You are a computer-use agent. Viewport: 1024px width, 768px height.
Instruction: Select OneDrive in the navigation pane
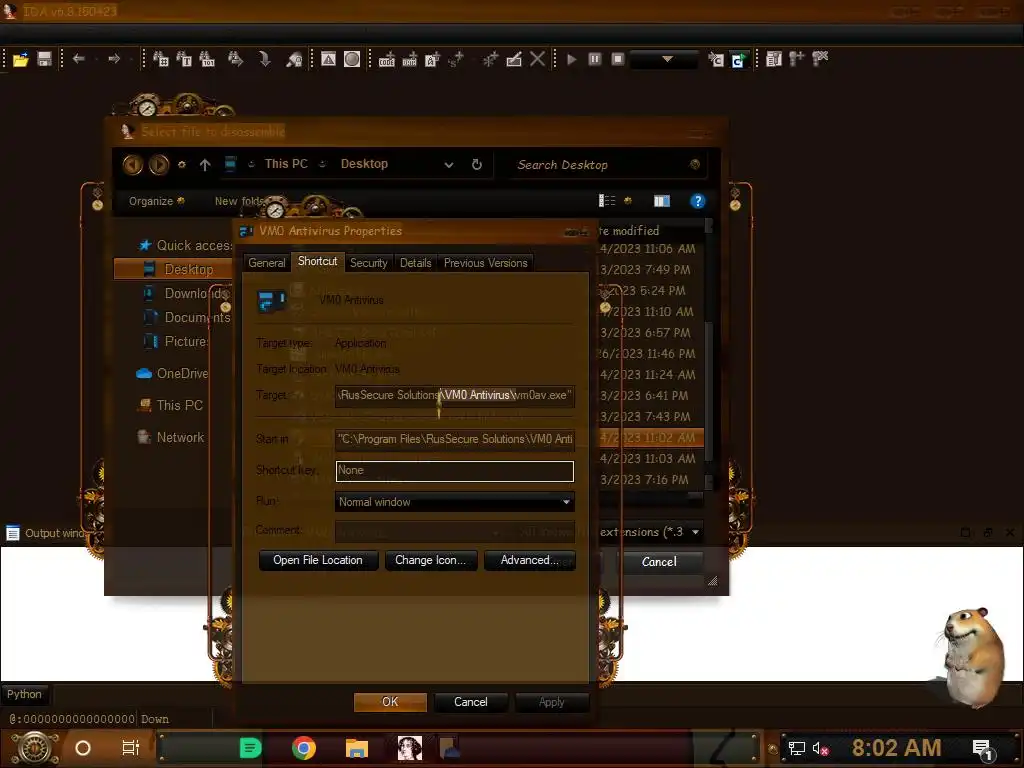[x=172, y=374]
